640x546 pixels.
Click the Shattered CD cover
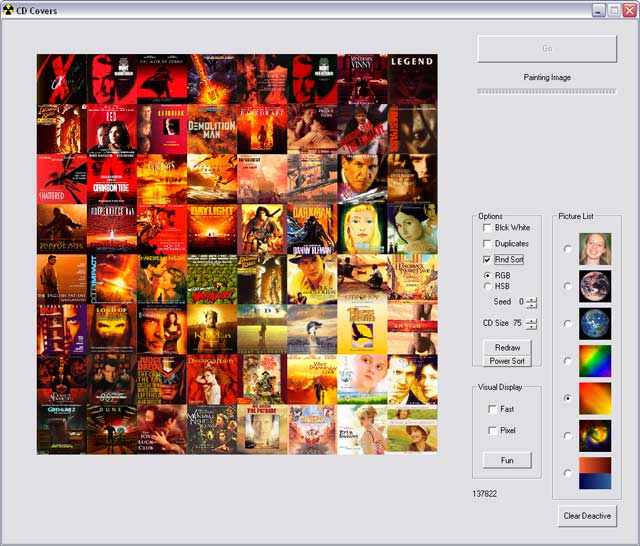coord(62,179)
